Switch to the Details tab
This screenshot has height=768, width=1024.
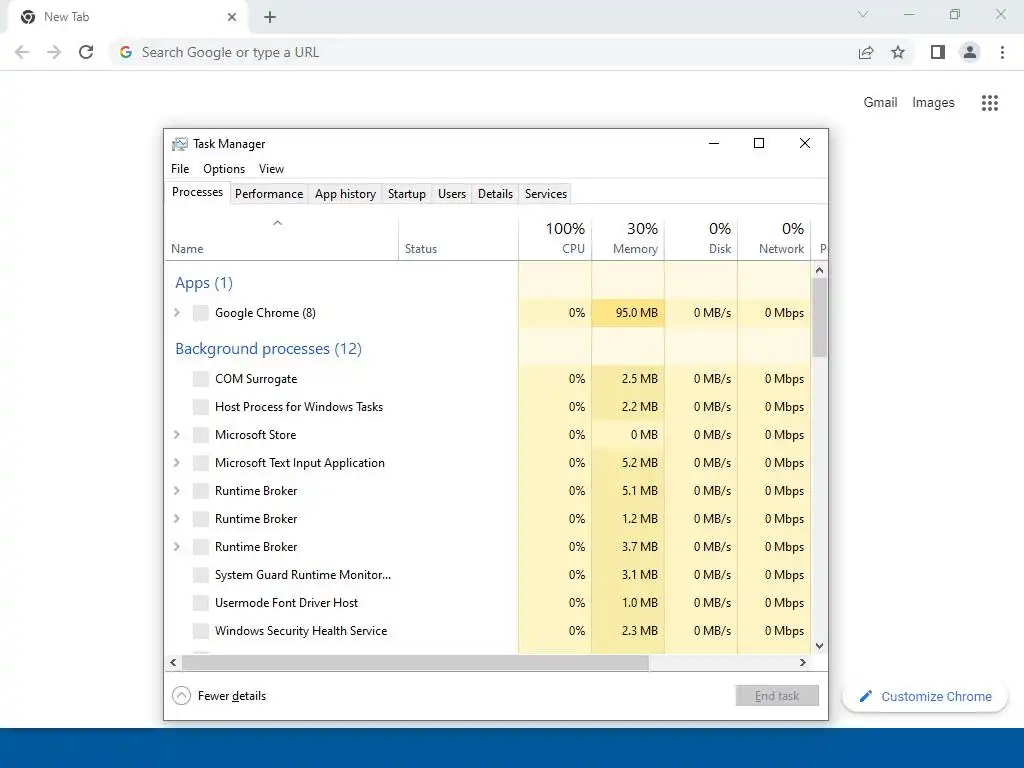point(495,194)
